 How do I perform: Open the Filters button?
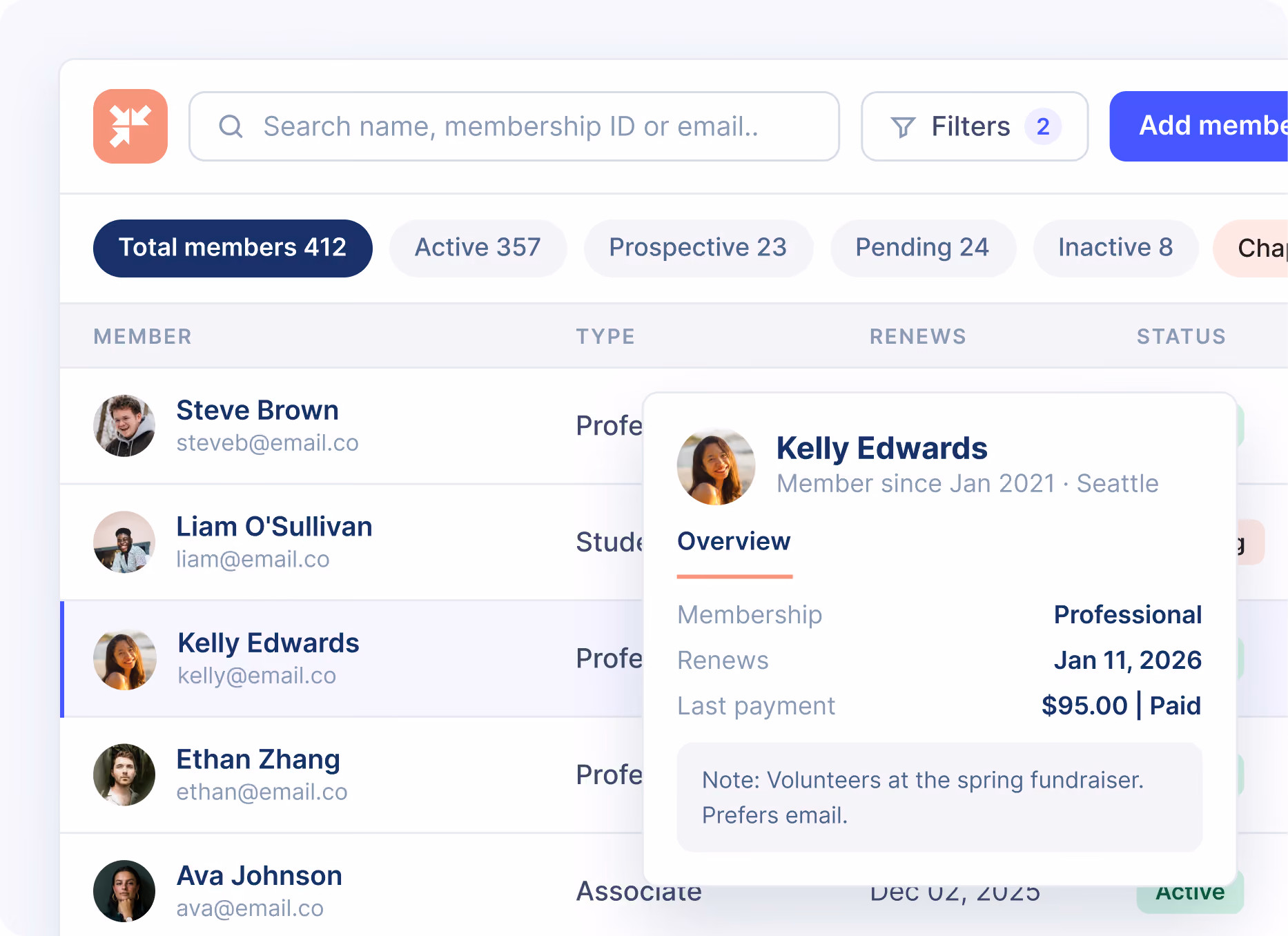(975, 126)
